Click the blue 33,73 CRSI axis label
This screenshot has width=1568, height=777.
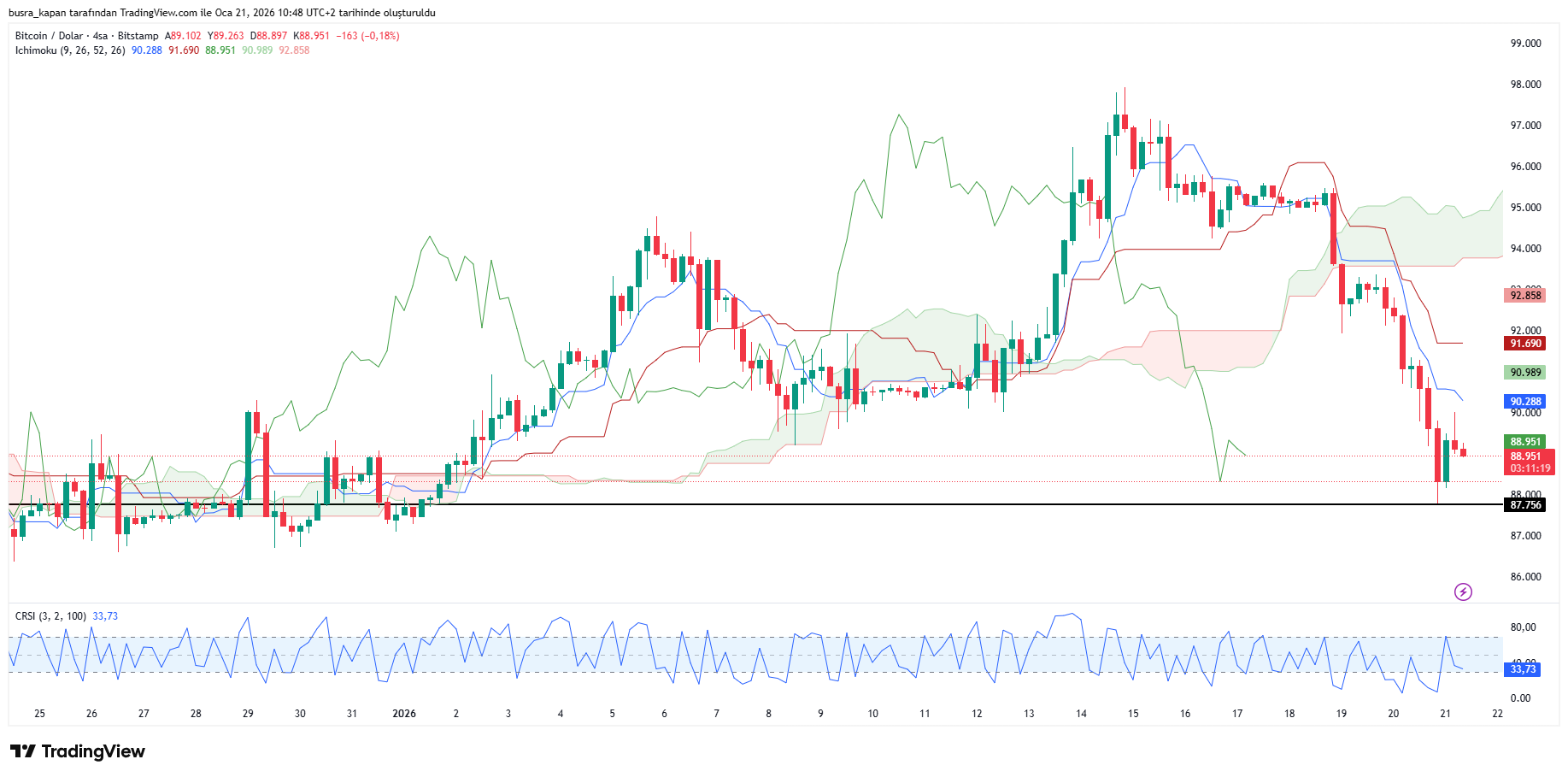click(1523, 669)
